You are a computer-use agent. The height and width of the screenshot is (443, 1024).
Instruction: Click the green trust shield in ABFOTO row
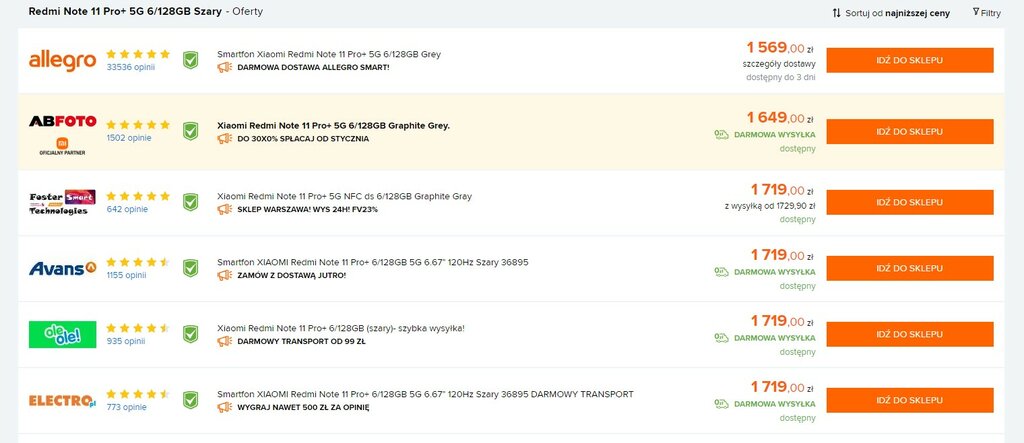190,131
